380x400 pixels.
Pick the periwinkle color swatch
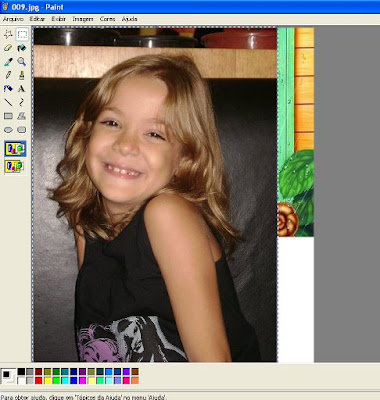[x=117, y=380]
